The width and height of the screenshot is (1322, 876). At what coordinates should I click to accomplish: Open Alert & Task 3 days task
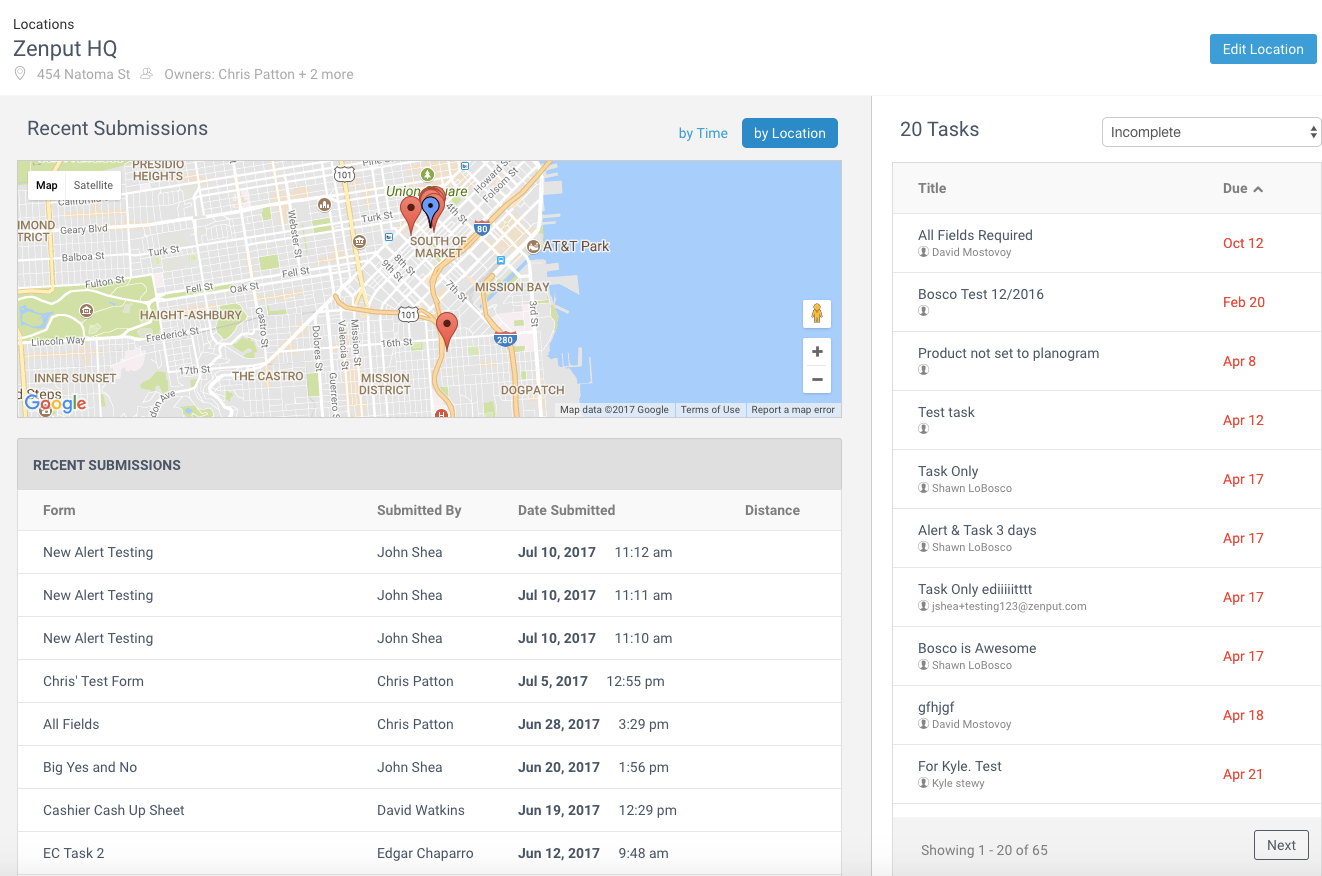tap(977, 530)
